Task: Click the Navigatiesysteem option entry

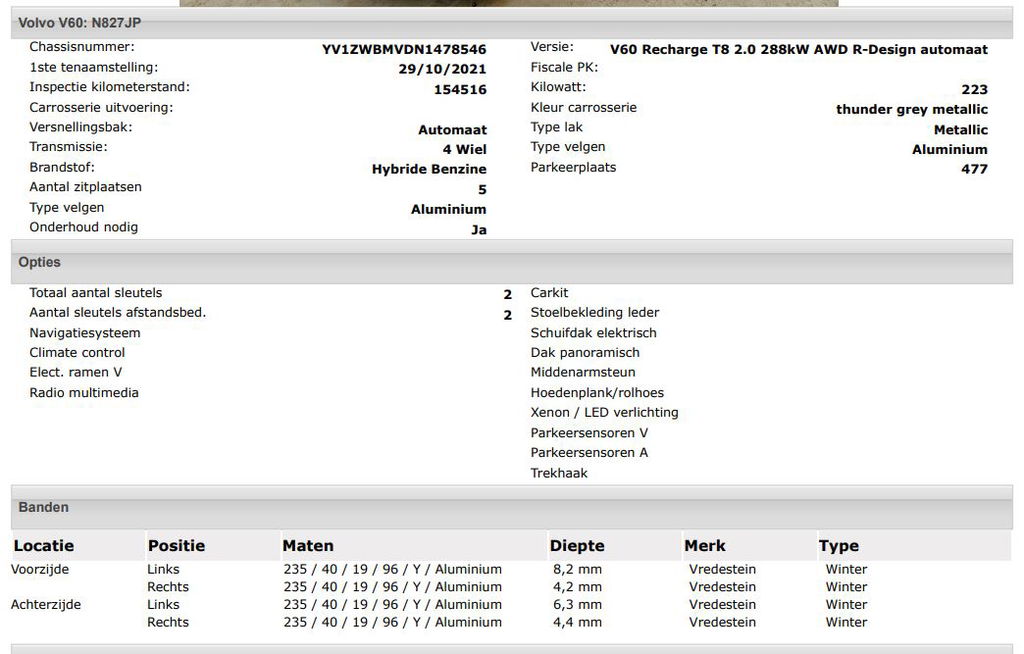Action: point(85,333)
